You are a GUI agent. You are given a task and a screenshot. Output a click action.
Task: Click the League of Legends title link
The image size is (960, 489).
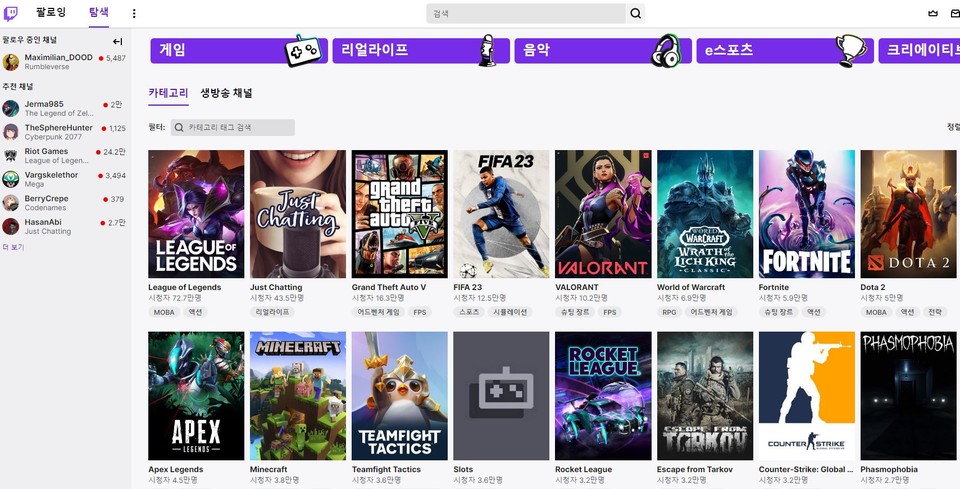click(x=184, y=287)
